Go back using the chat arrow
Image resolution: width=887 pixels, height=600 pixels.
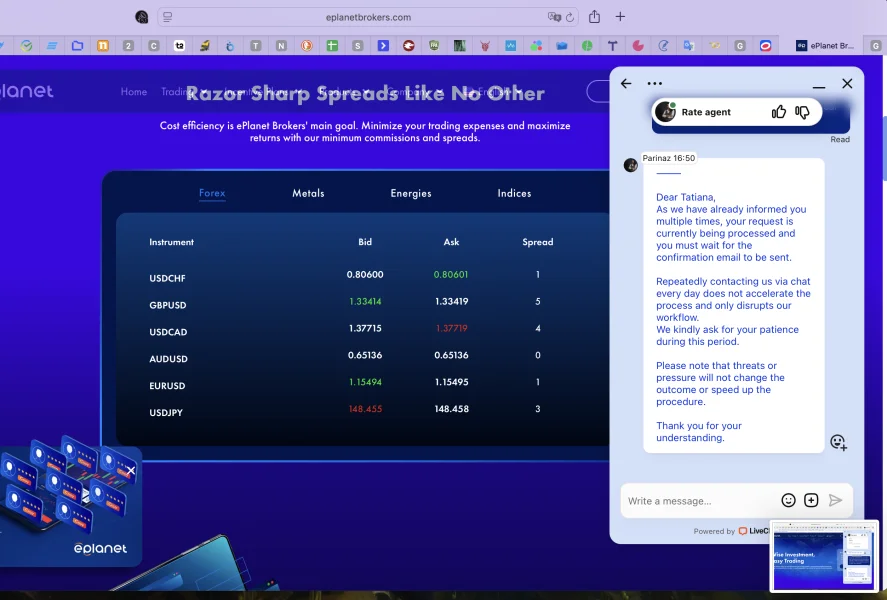point(626,84)
